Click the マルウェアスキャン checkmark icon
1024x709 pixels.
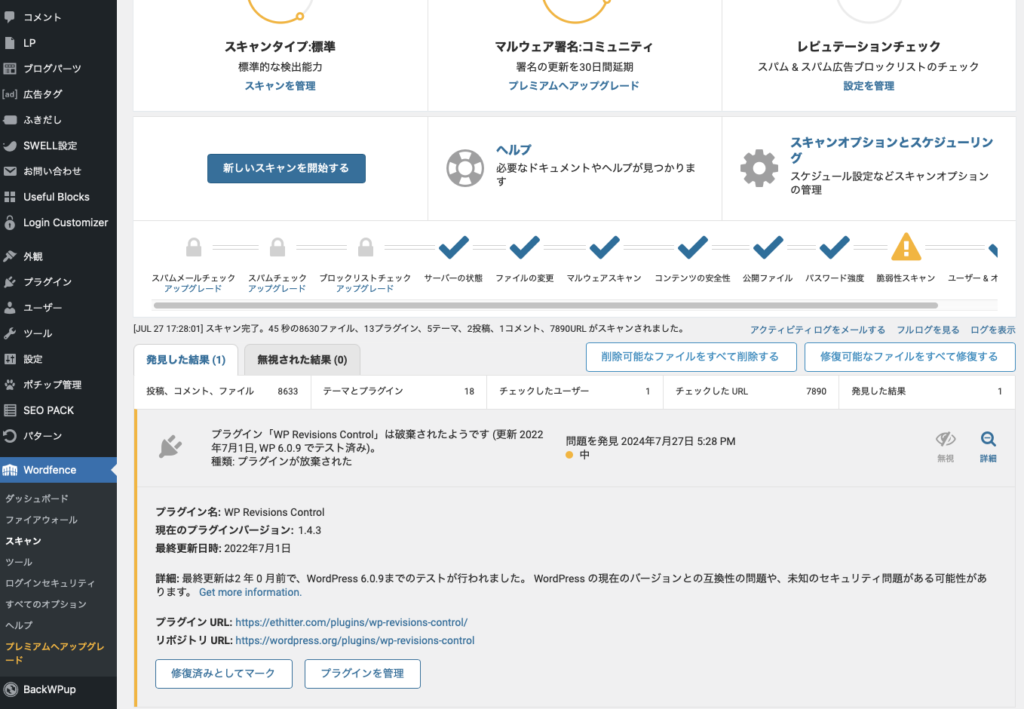point(604,247)
